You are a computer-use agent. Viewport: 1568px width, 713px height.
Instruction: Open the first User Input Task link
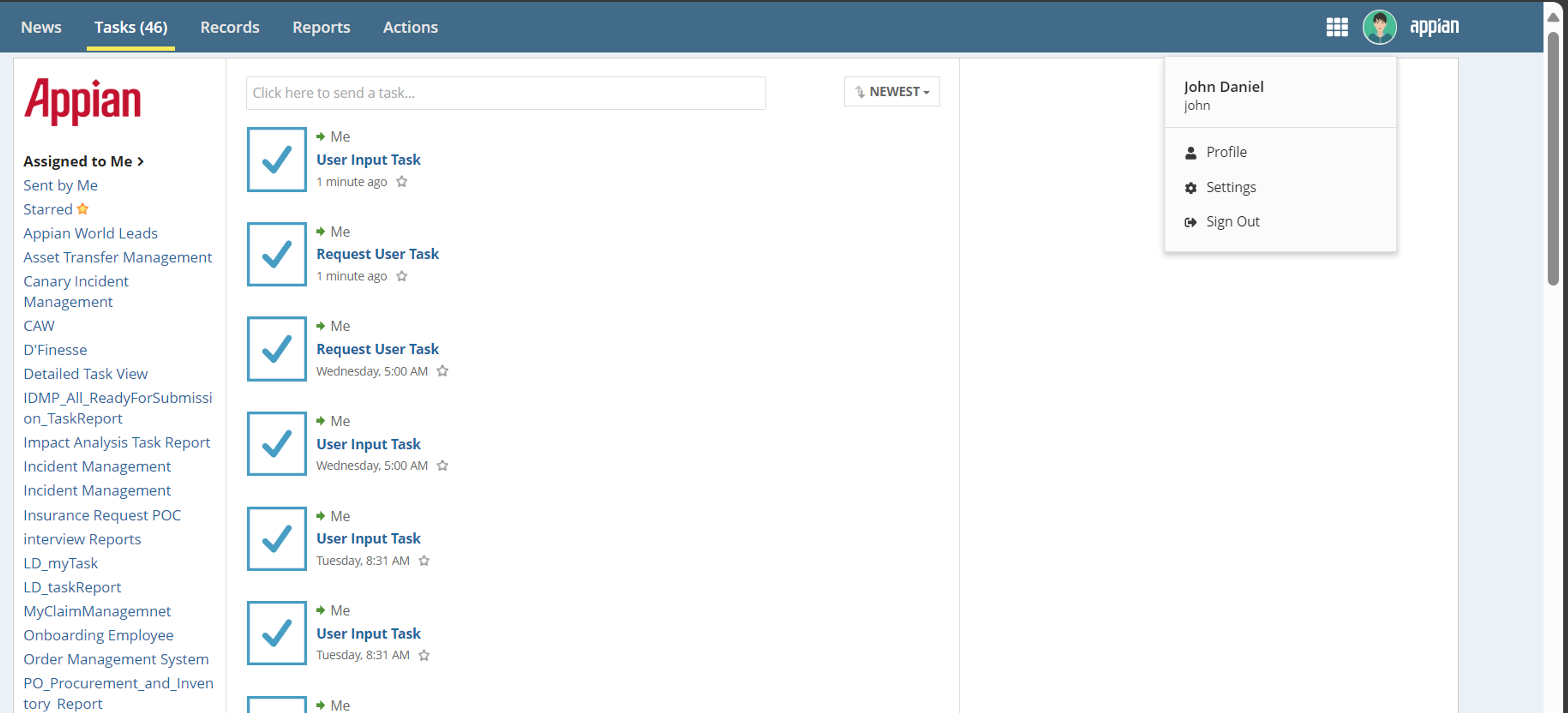coord(368,160)
